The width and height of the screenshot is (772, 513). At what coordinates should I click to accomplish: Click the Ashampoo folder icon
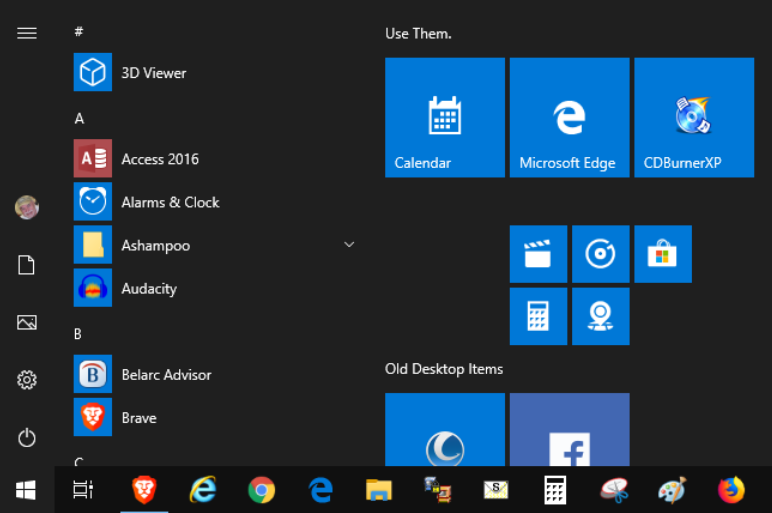(x=93, y=245)
